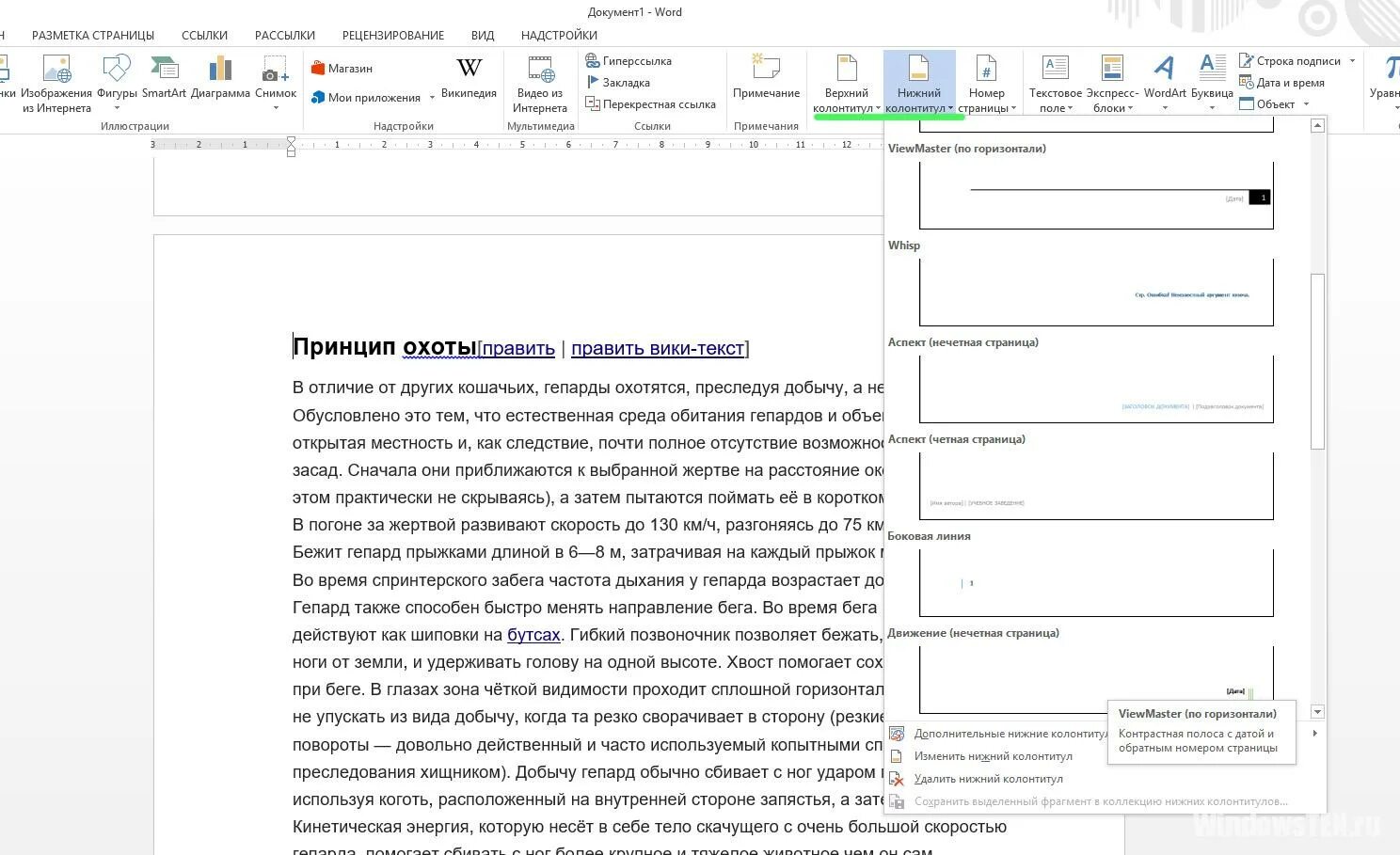The width and height of the screenshot is (1400, 855).
Task: Add a Закладка bookmark
Action: (x=618, y=83)
